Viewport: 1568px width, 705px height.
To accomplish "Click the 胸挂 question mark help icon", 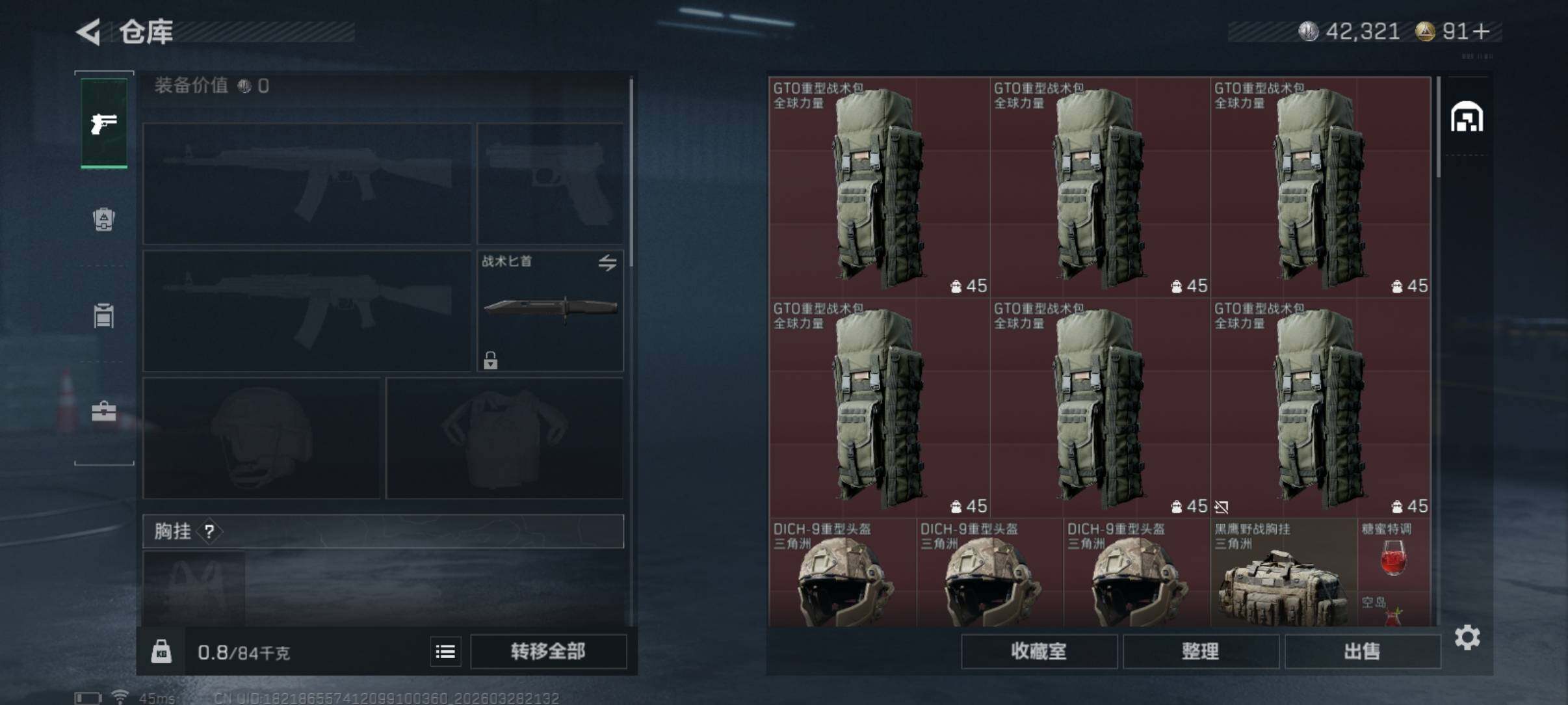I will point(209,532).
